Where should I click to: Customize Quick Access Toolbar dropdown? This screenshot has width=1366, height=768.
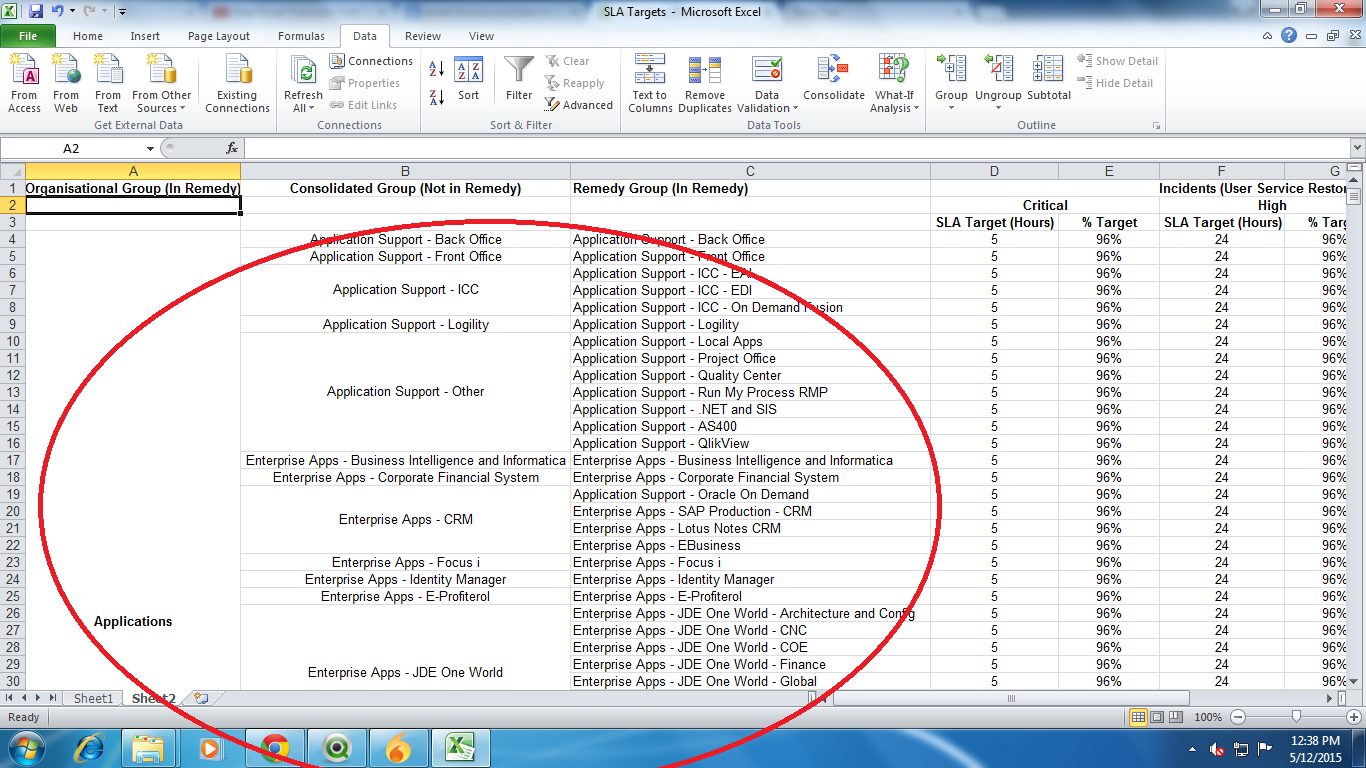[122, 12]
